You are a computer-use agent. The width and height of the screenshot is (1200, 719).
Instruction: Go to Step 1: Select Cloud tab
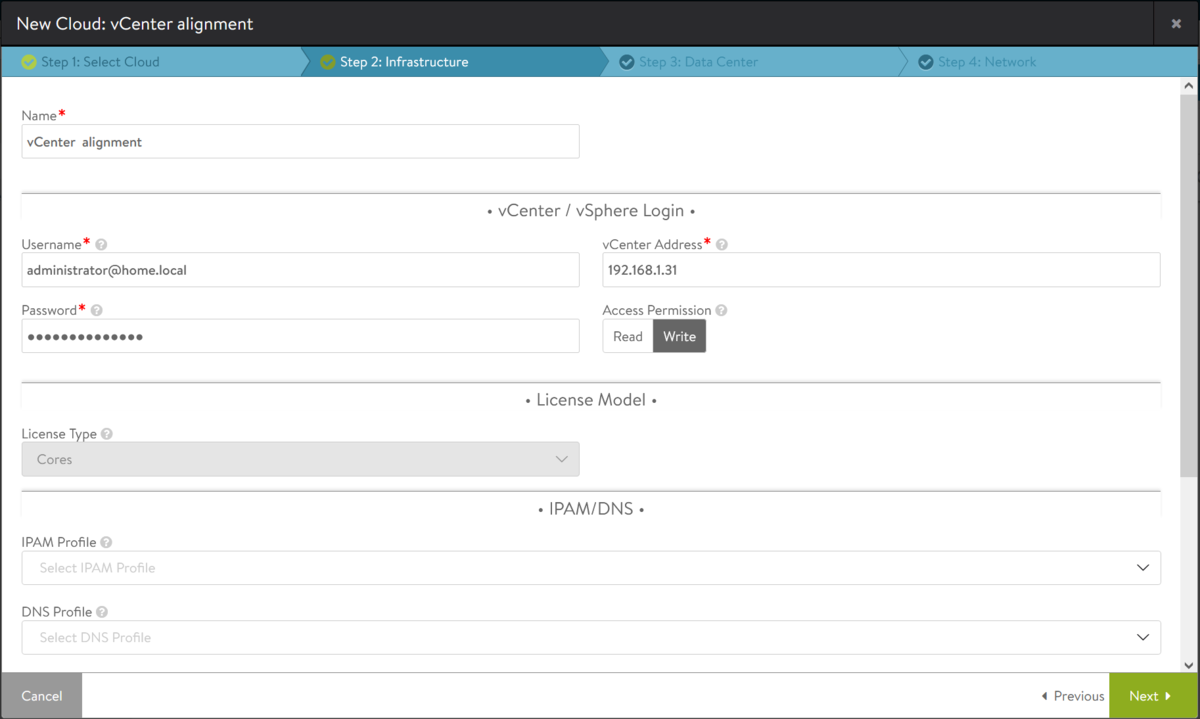click(x=150, y=62)
